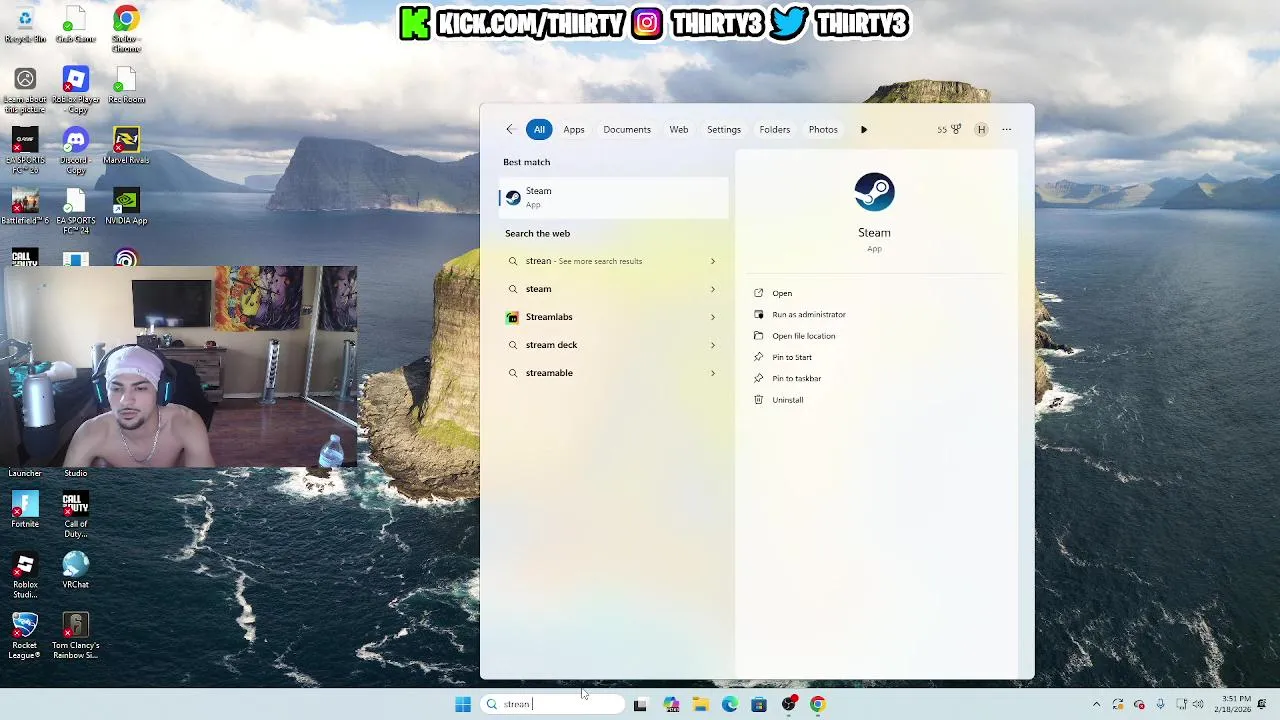This screenshot has width=1280, height=720.
Task: Switch to the Photos search tab
Action: click(823, 129)
